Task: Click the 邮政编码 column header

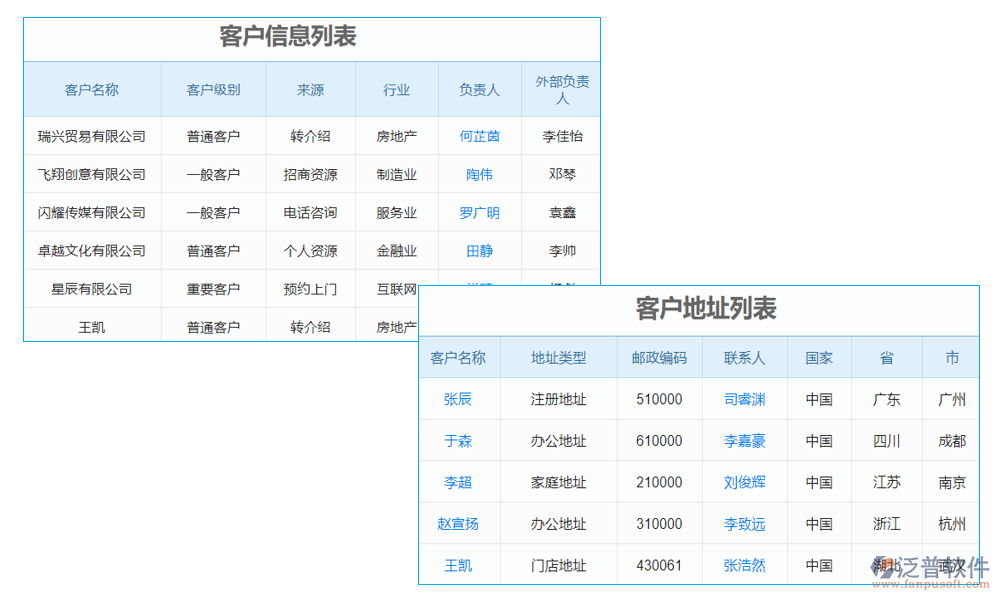Action: tap(660, 357)
